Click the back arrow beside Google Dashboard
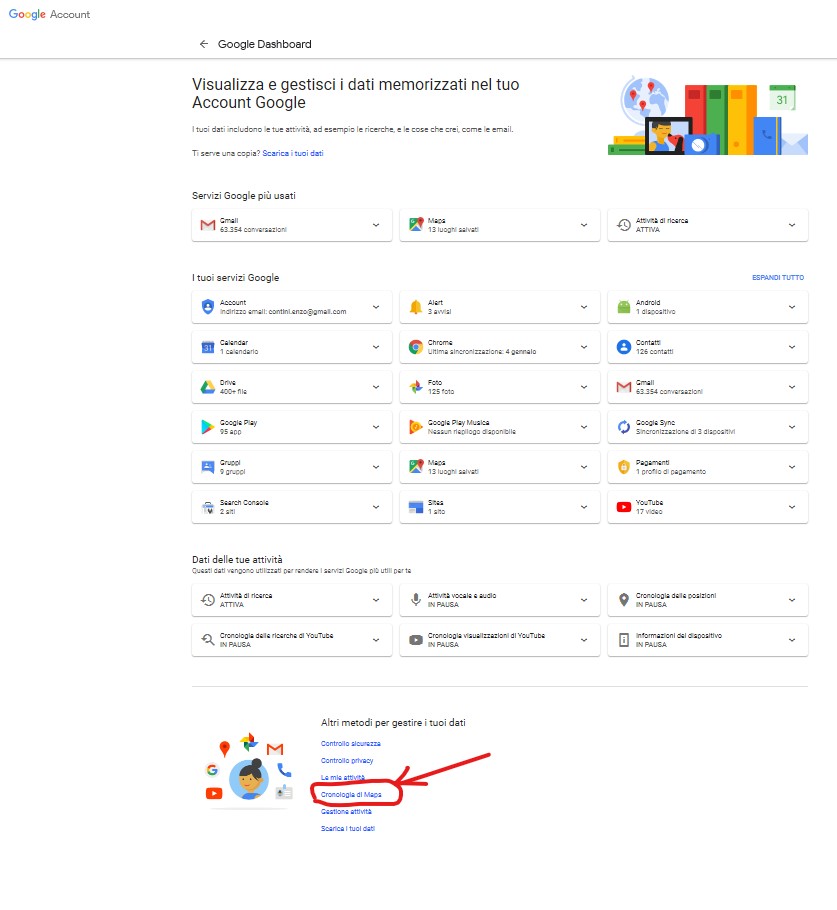Screen dimensions: 837x910 [x=204, y=44]
